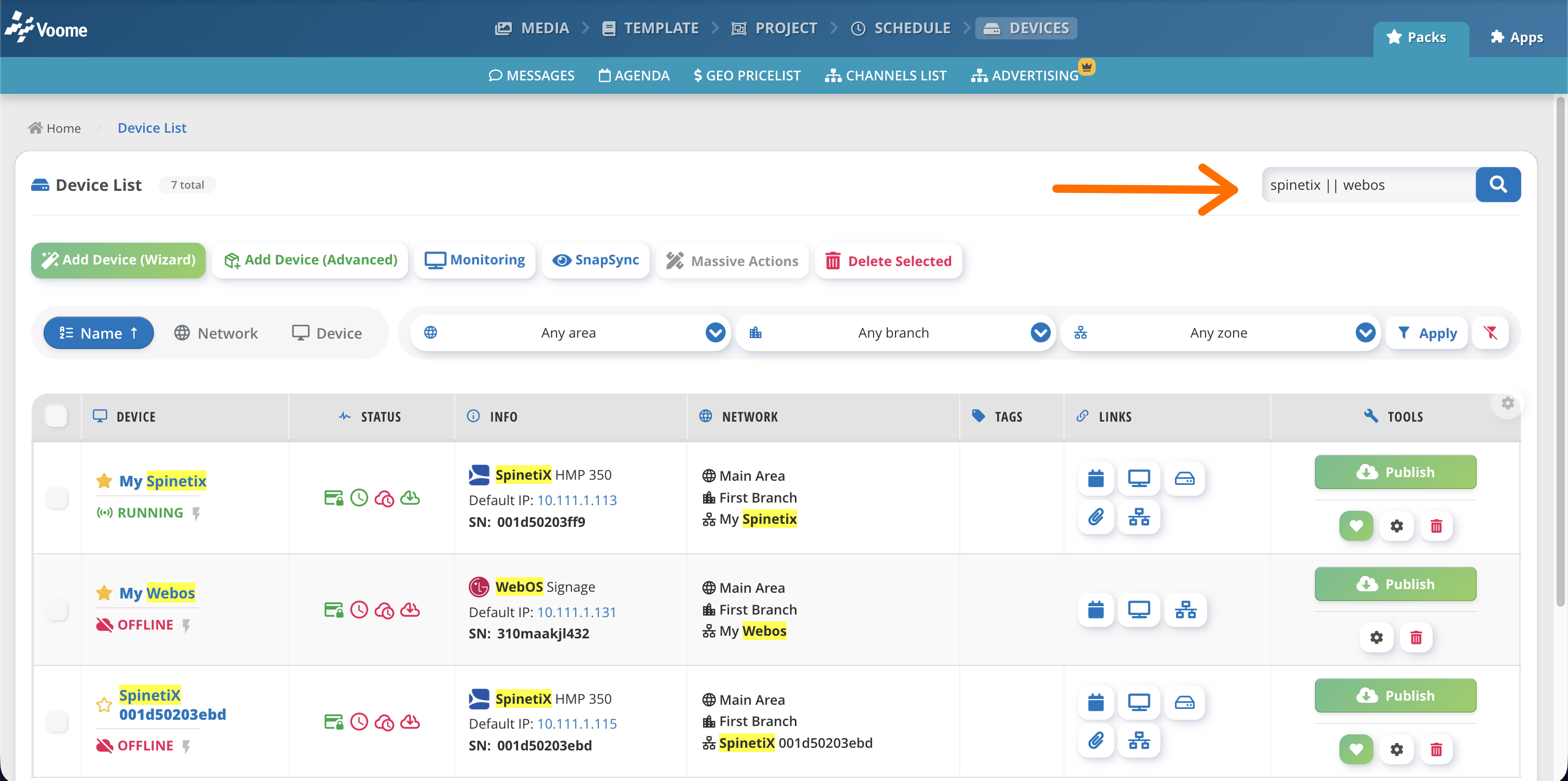1568x781 pixels.
Task: Check the SpinetiX 001d50203ebd row checkbox
Action: point(57,721)
